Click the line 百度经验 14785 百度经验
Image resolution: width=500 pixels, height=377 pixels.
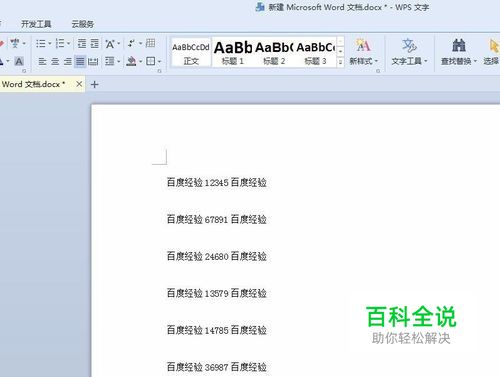click(217, 330)
